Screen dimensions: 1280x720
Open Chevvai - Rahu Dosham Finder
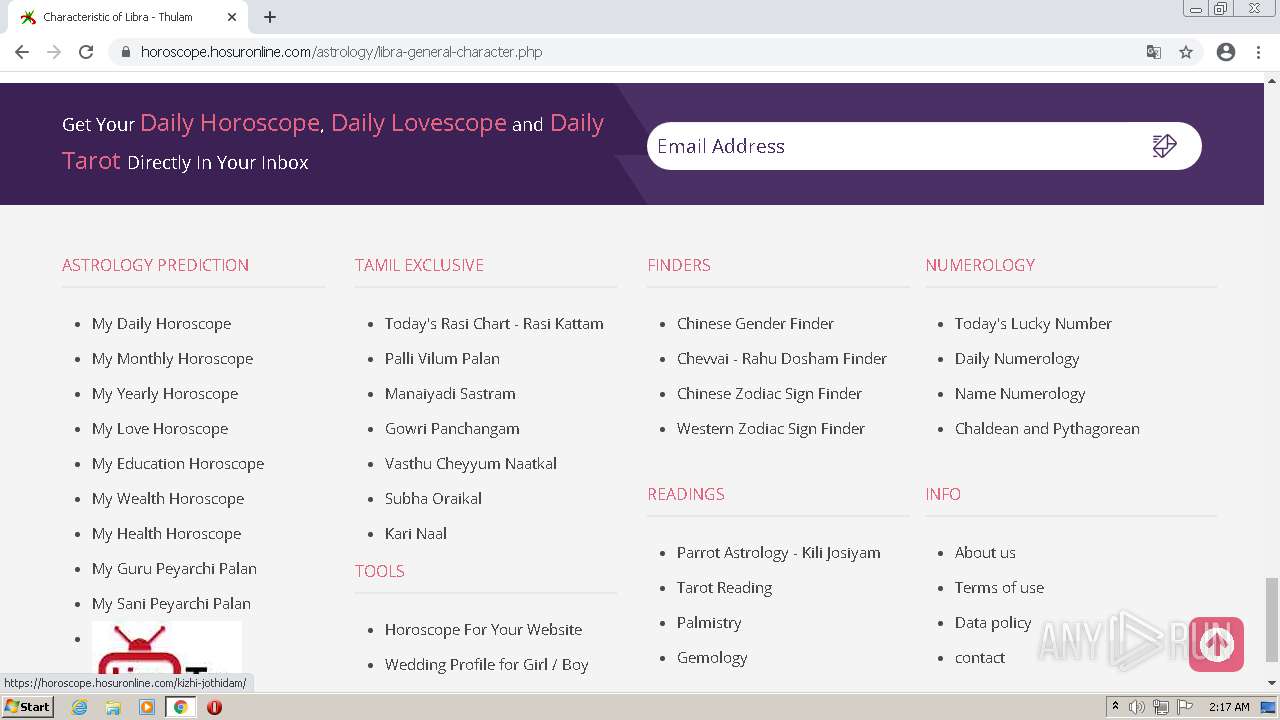782,358
